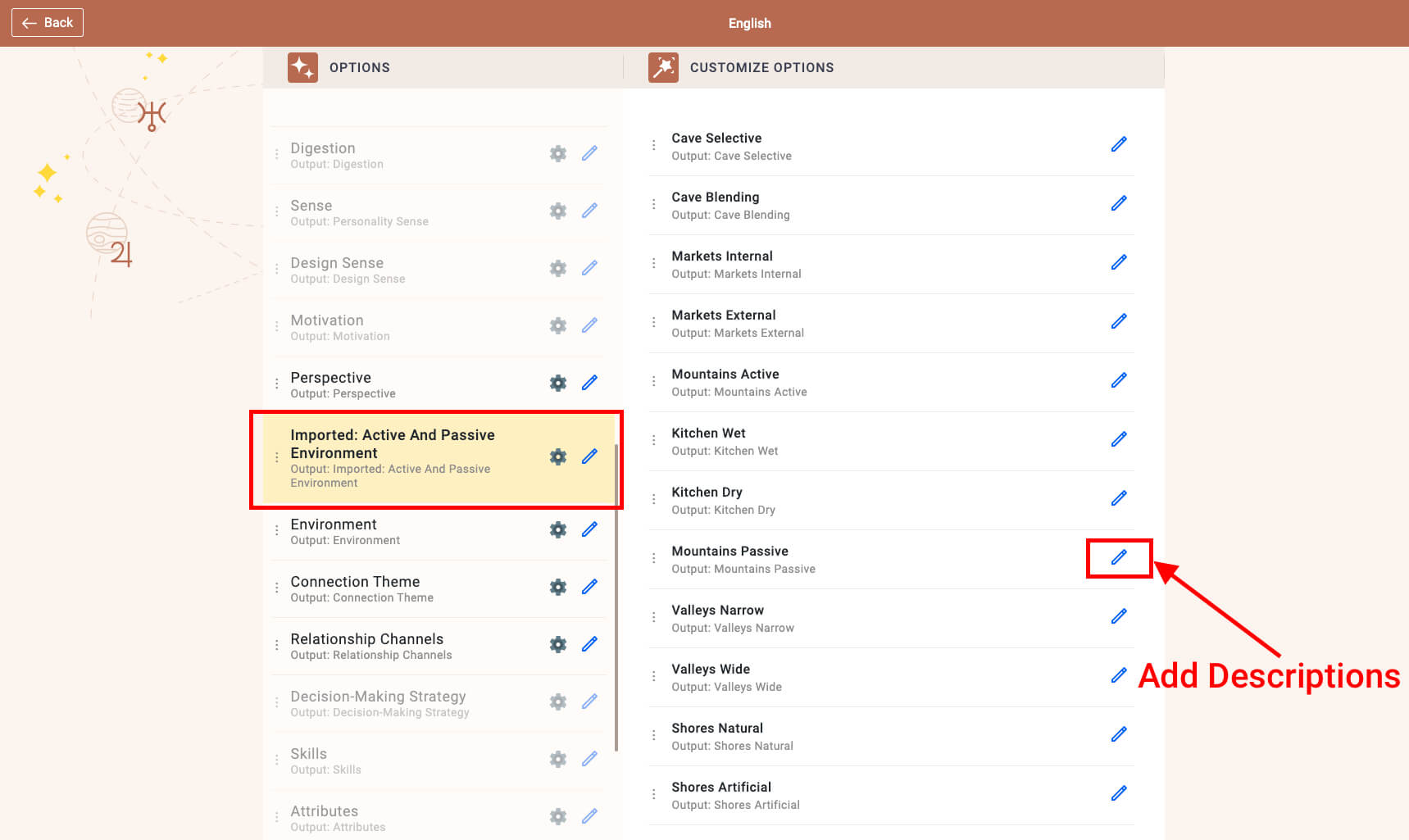Open settings gear for Skills option
Screen dimensions: 1409x840
(x=558, y=759)
